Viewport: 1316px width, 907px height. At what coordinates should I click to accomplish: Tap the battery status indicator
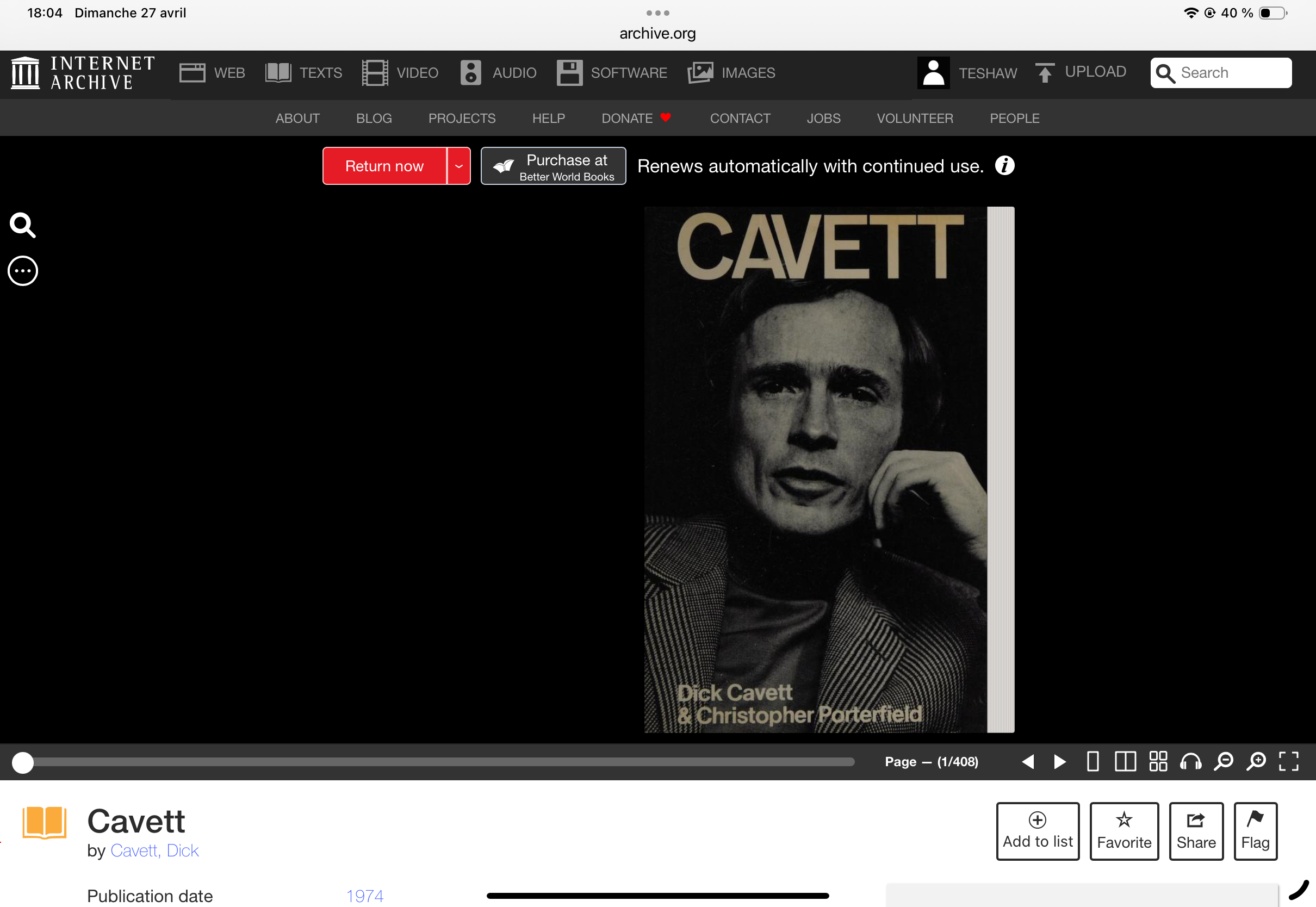tap(1273, 13)
